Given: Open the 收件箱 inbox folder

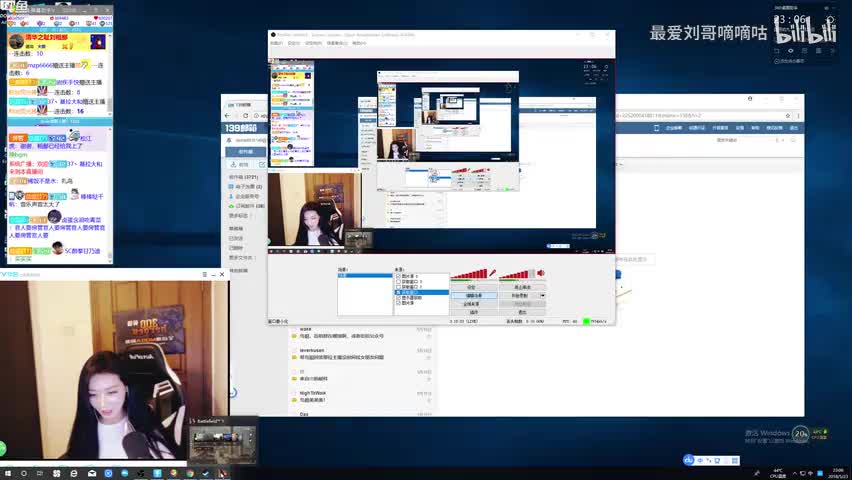Looking at the screenshot, I should [243, 177].
